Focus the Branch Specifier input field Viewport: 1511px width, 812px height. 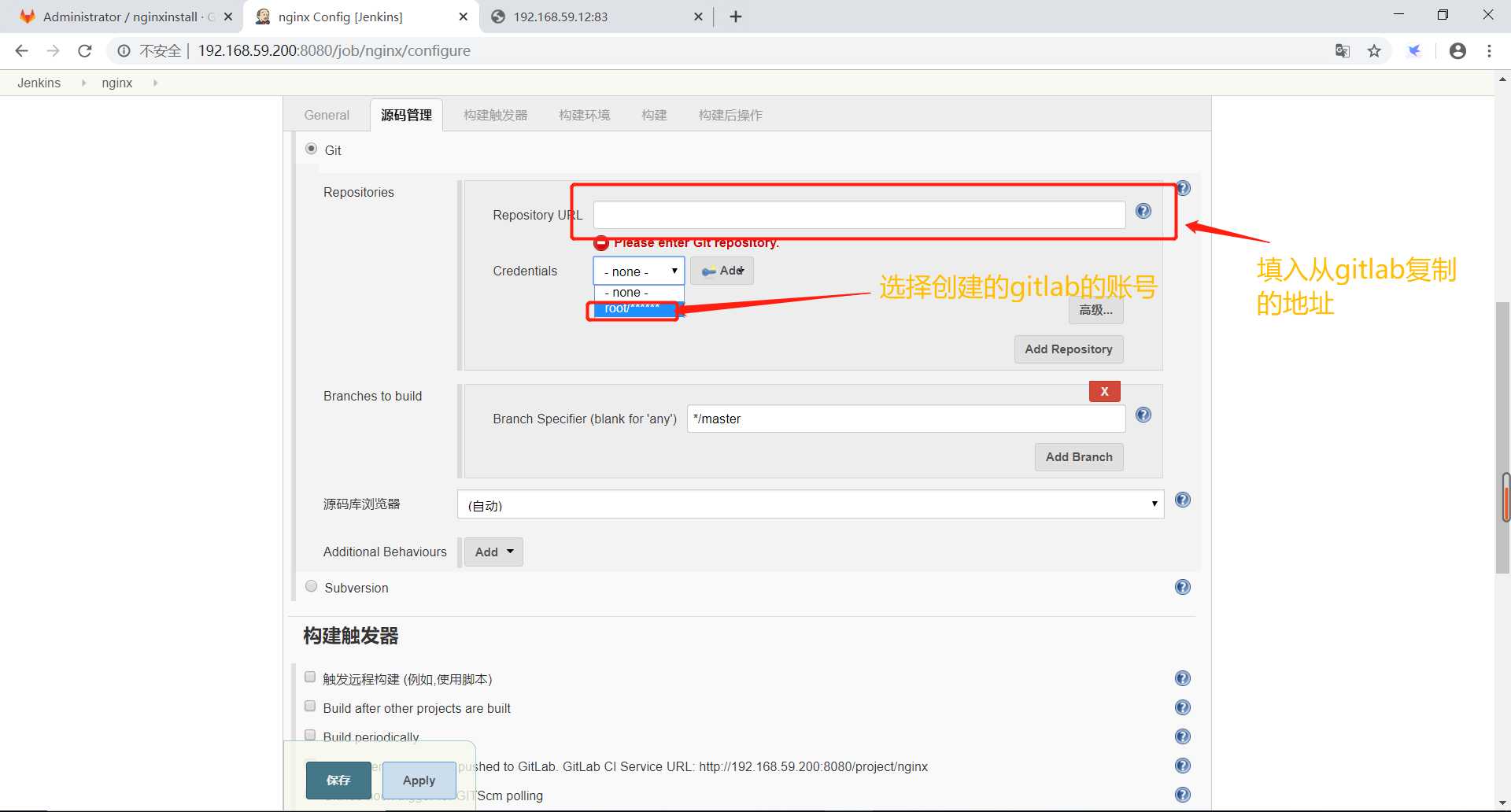[x=906, y=419]
